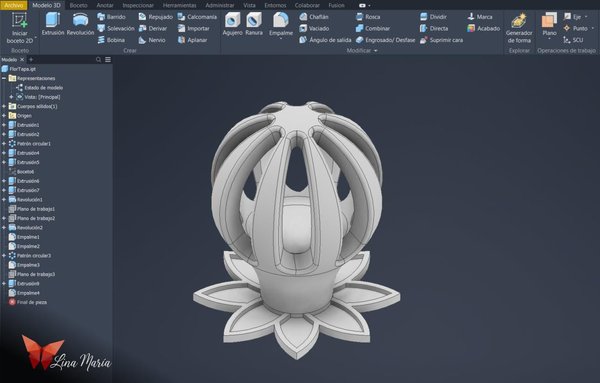The height and width of the screenshot is (383, 600).
Task: Select Final de pieza marker
Action: (x=28, y=302)
